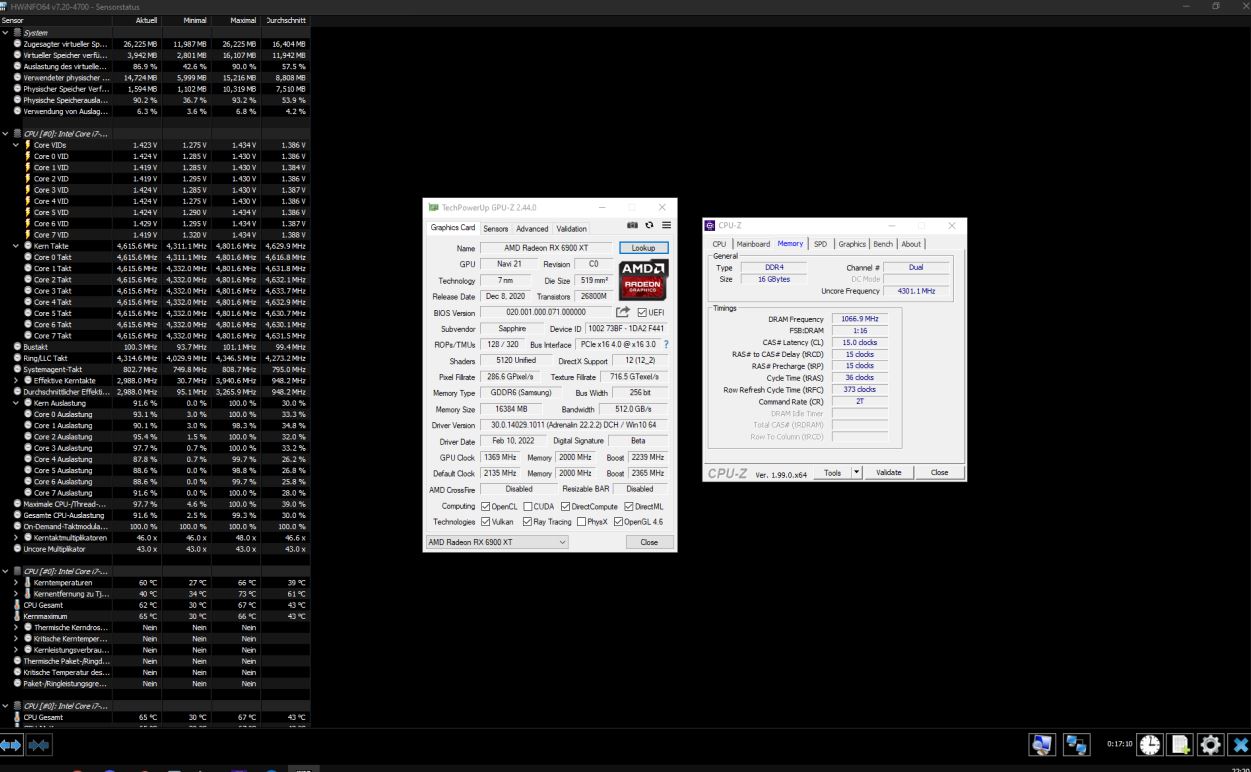Click DRAM Frequency value field in CPU-Z
This screenshot has height=772, width=1251.
859,319
